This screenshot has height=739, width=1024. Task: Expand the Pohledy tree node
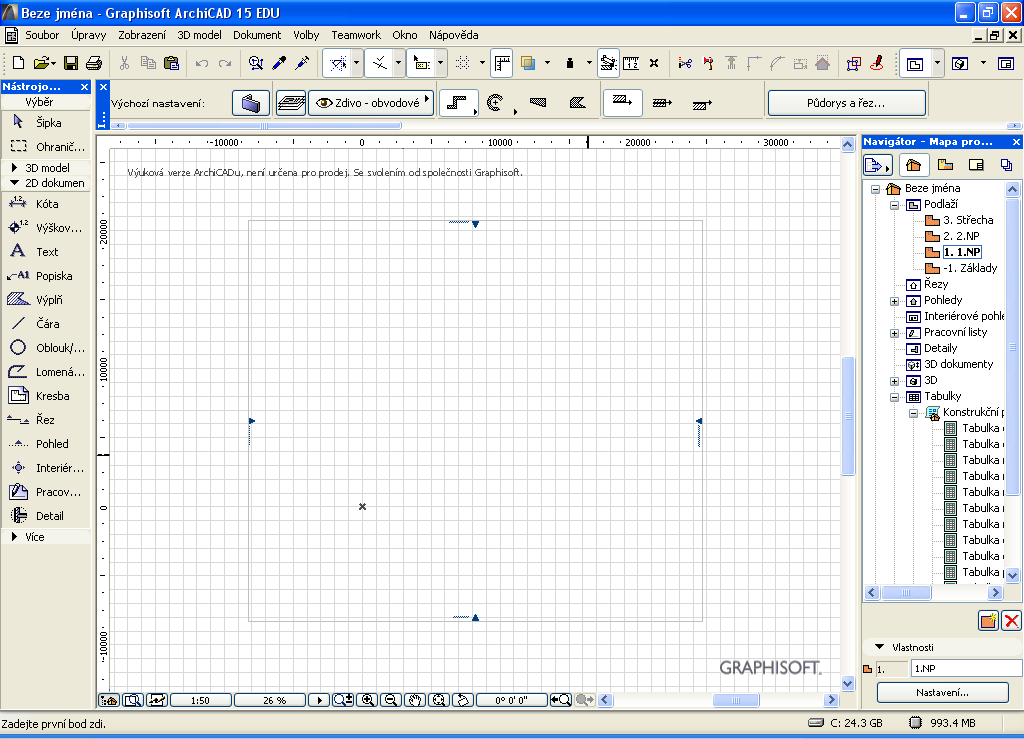point(895,301)
